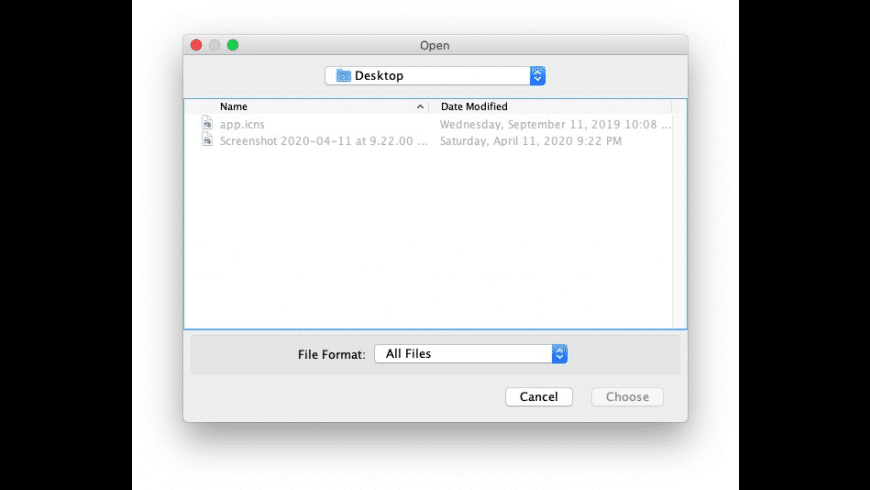Sort files by Date Modified column
This screenshot has height=490, width=870.
coord(474,107)
